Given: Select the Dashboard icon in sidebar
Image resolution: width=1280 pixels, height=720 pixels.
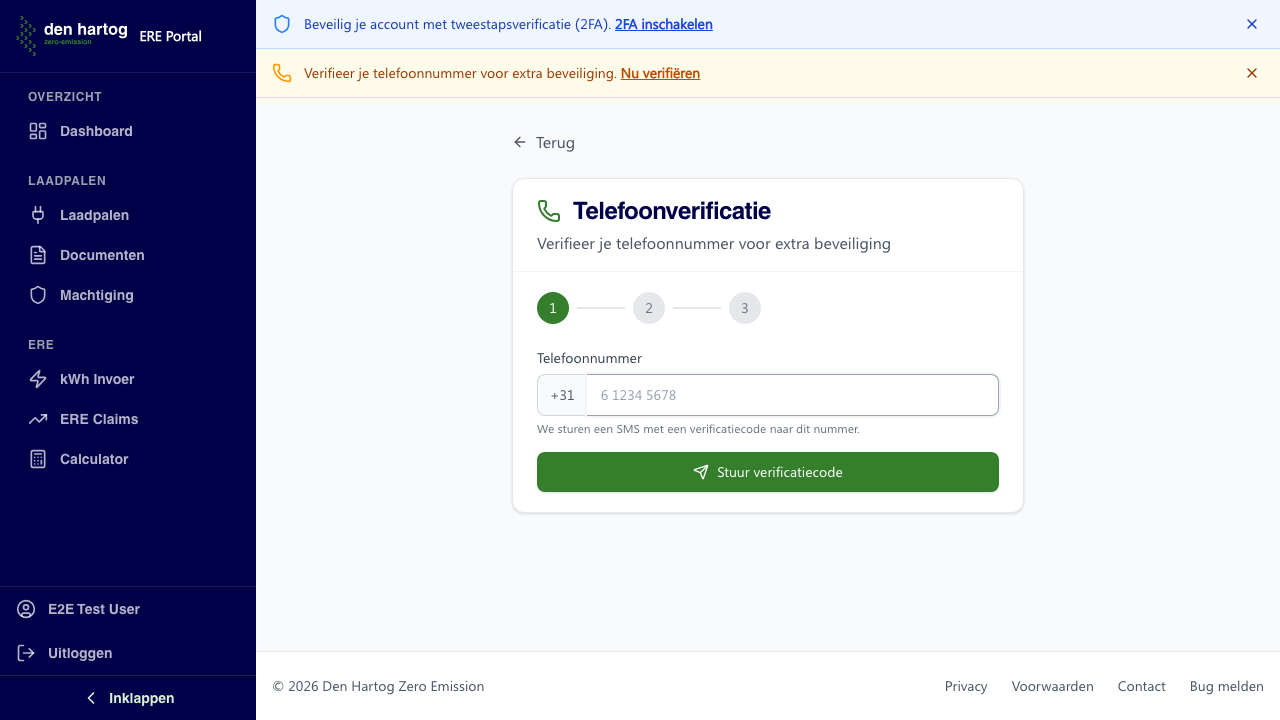Looking at the screenshot, I should [x=37, y=131].
